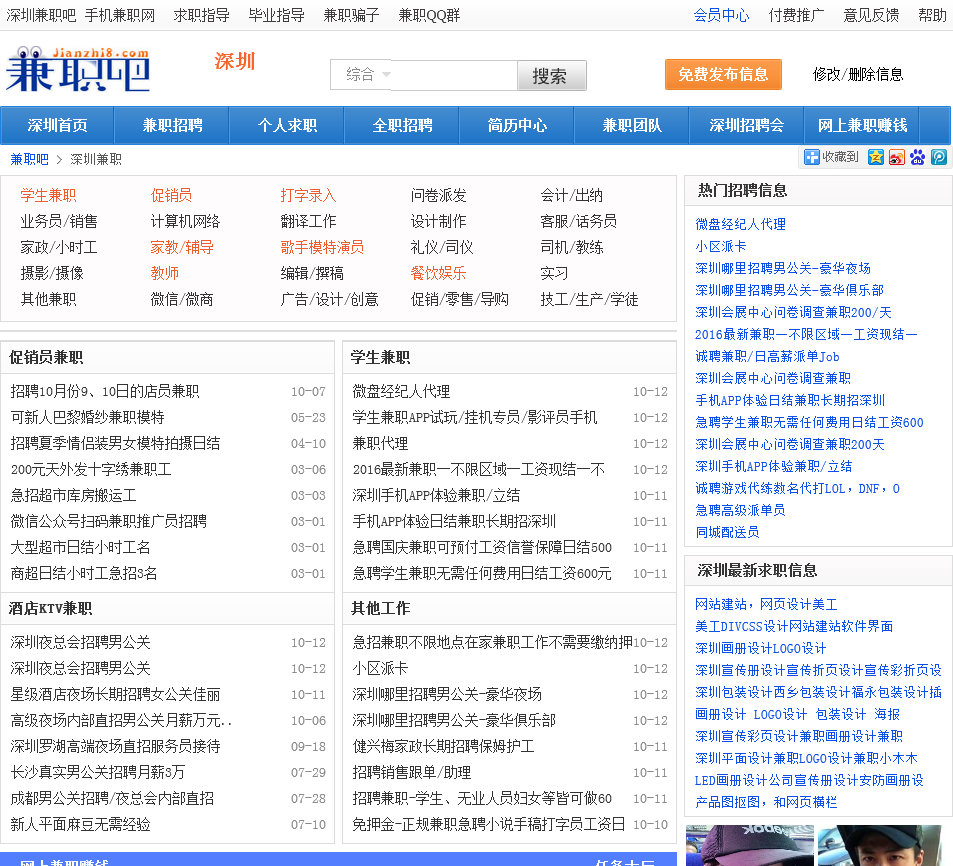Open the 个人求职 nav tab
953x866 pixels.
click(x=287, y=125)
